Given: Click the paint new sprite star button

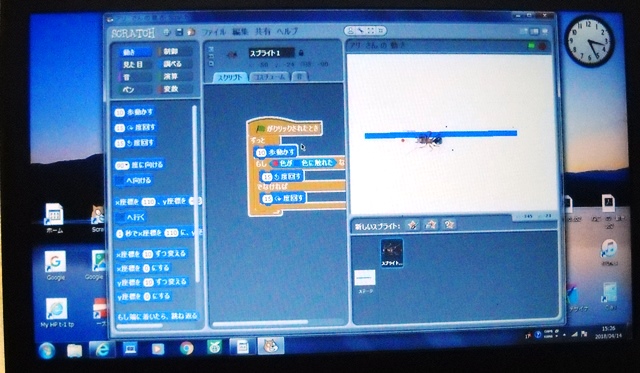Looking at the screenshot, I should 413,225.
